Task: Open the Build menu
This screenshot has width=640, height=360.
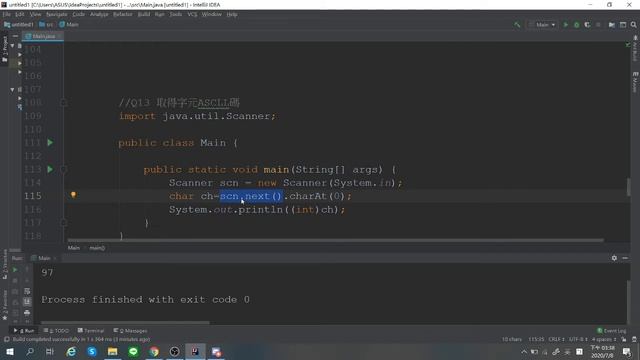Action: [x=144, y=14]
